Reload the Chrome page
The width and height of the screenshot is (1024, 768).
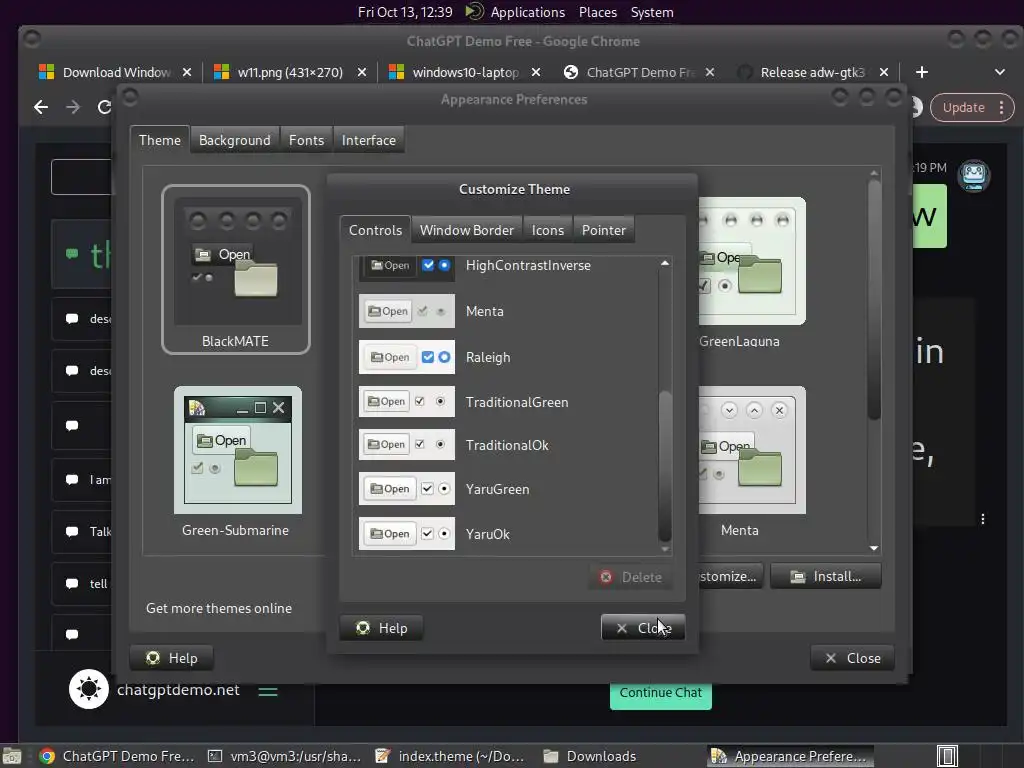[x=104, y=107]
